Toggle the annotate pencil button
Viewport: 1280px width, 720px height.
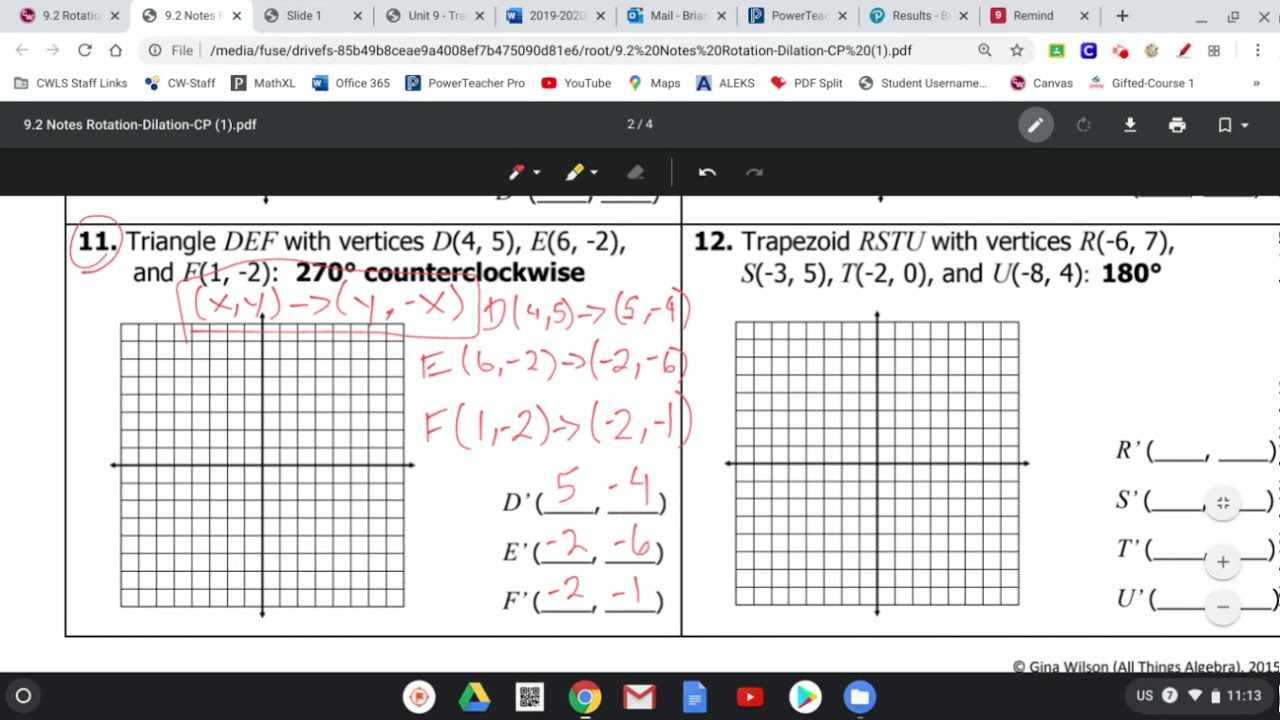[1036, 125]
